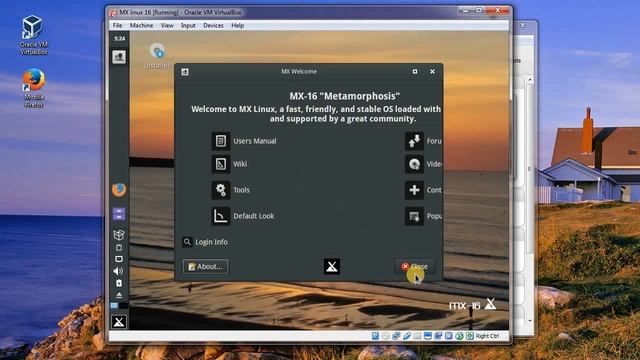Open the Users Manual icon in MX Welcome

click(221, 141)
